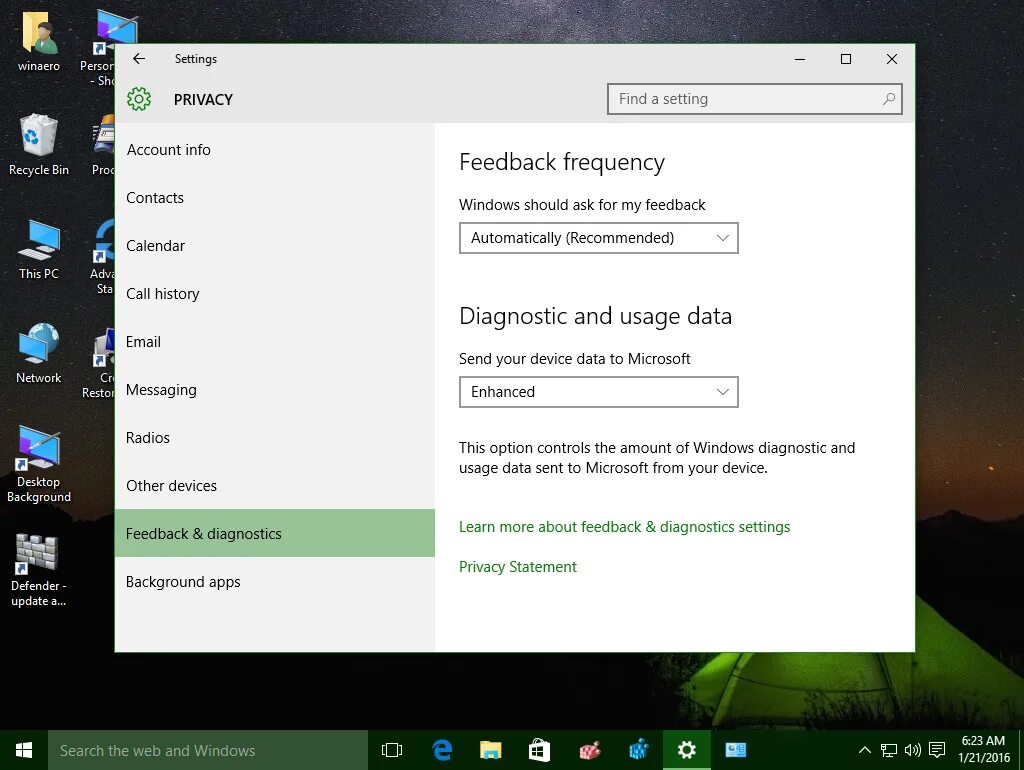
Task: Open Action Center notifications icon
Action: click(937, 750)
